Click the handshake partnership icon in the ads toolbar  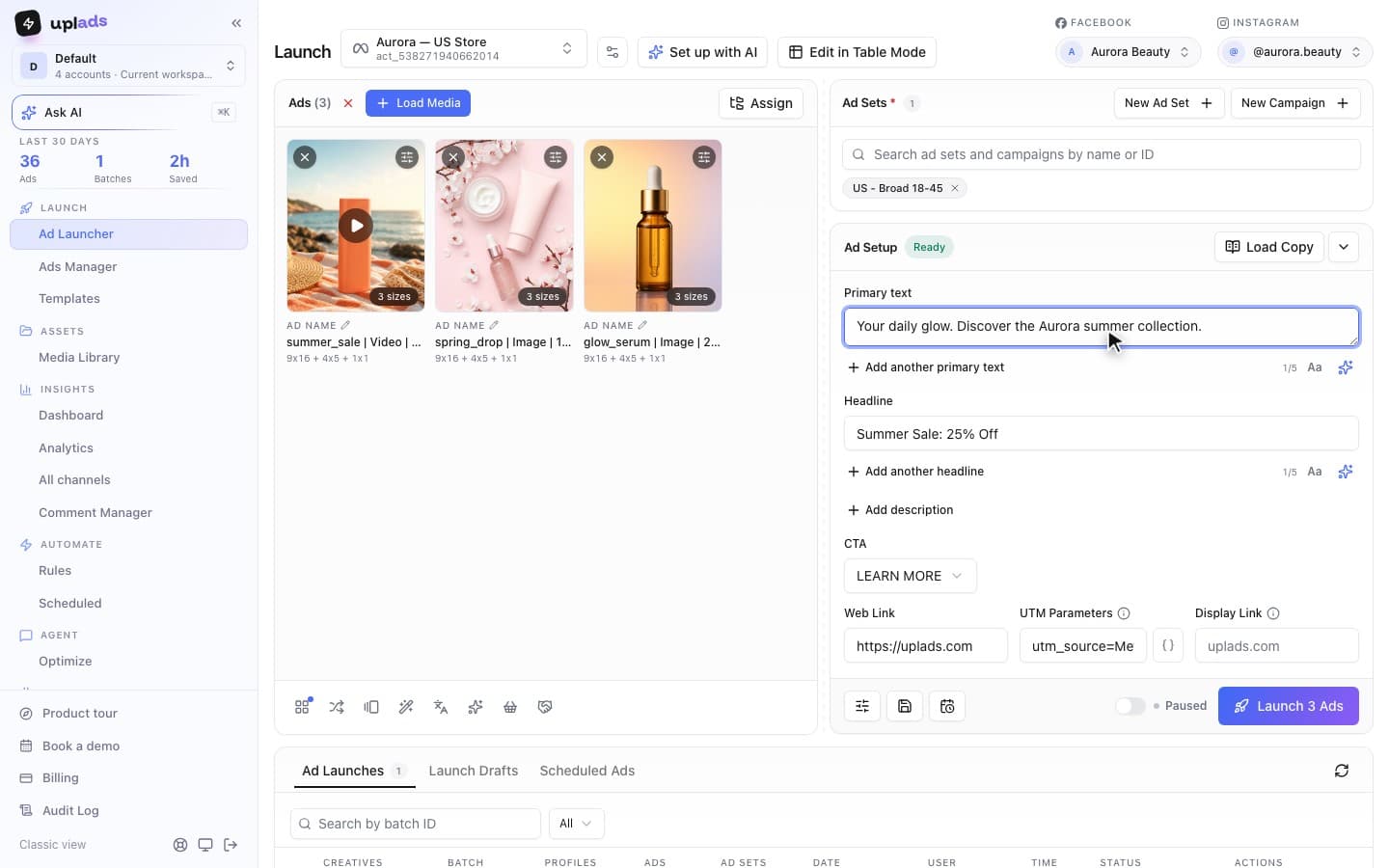pos(545,707)
